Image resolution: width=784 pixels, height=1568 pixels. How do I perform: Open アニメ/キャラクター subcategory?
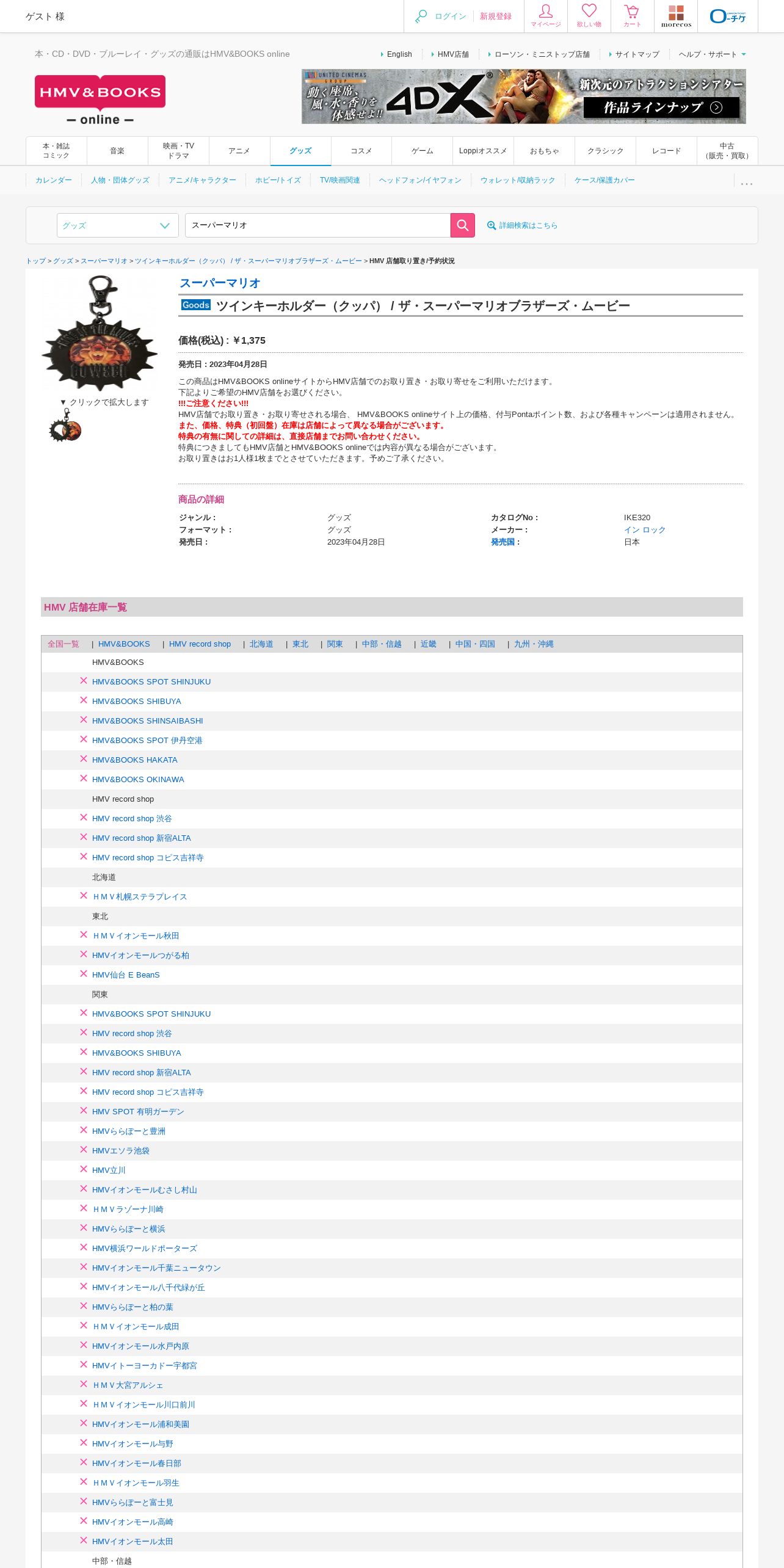[x=202, y=180]
